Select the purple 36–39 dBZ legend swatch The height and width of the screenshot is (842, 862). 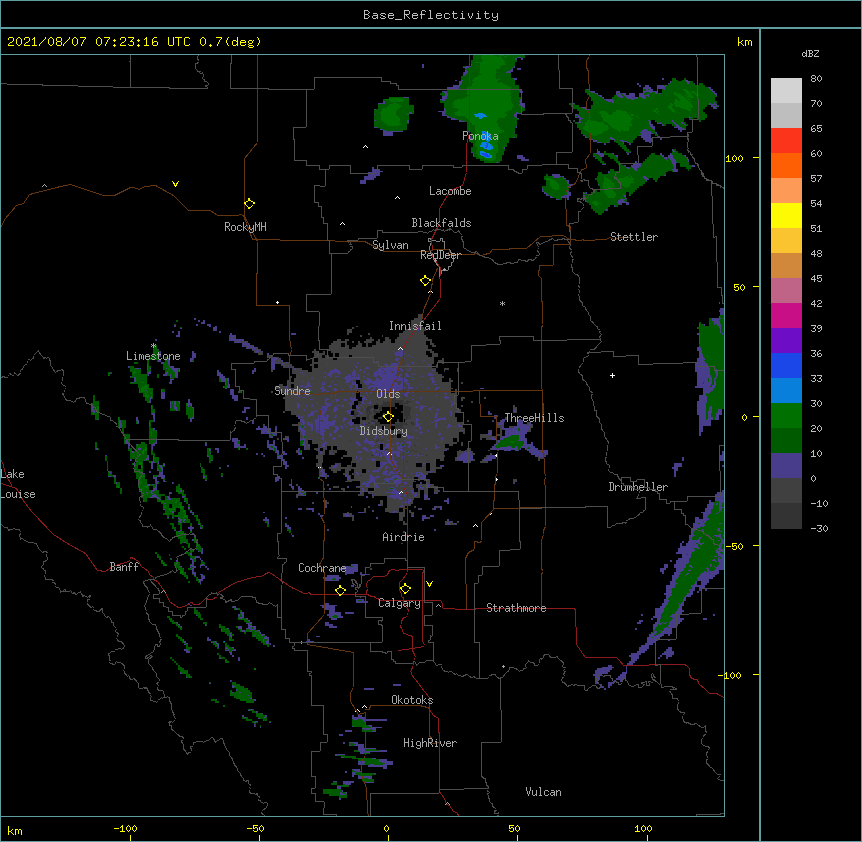click(786, 340)
